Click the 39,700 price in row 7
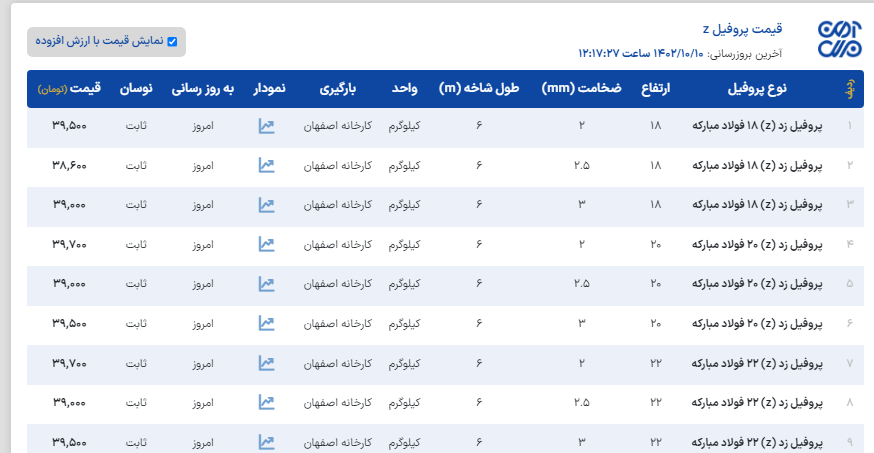Viewport: 874px width, 453px height. [67, 362]
